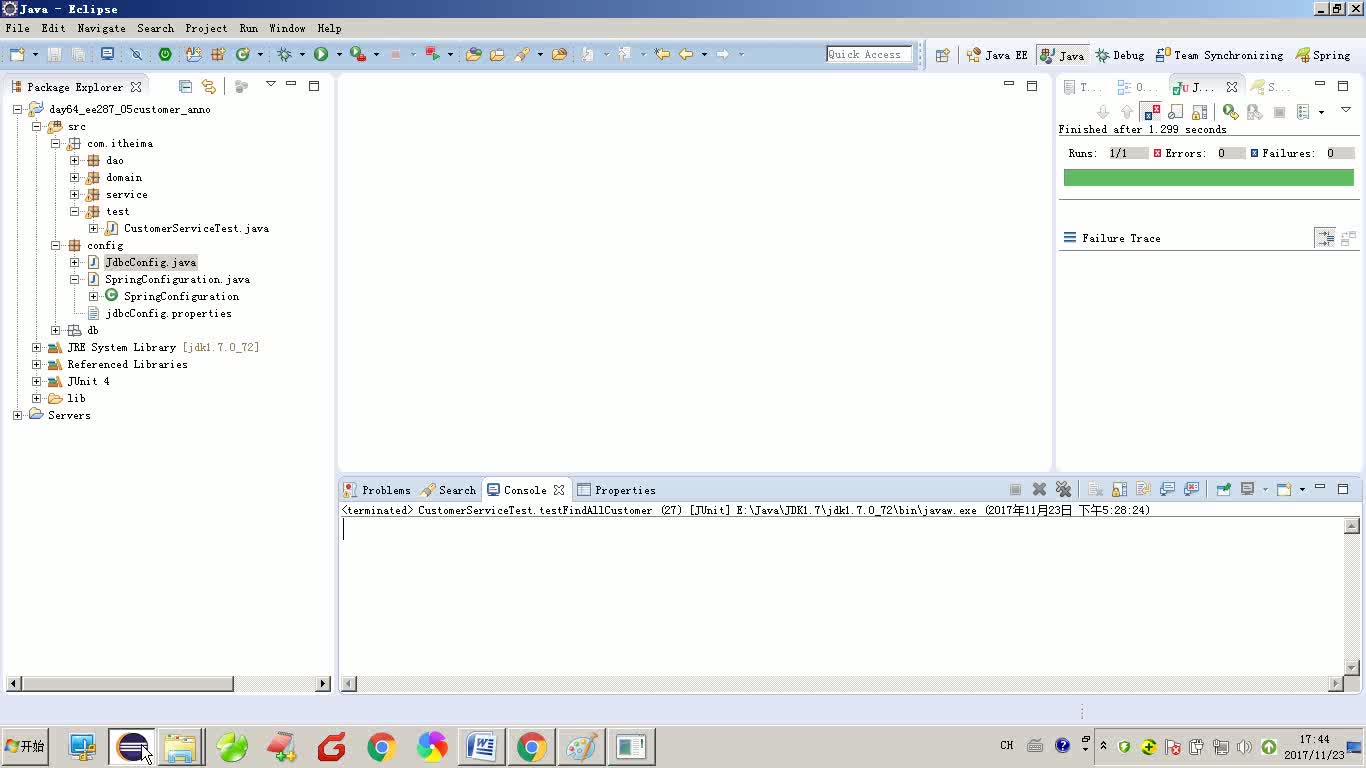This screenshot has width=1366, height=768.
Task: Switch to Team Synchronizing perspective
Action: pos(1219,55)
